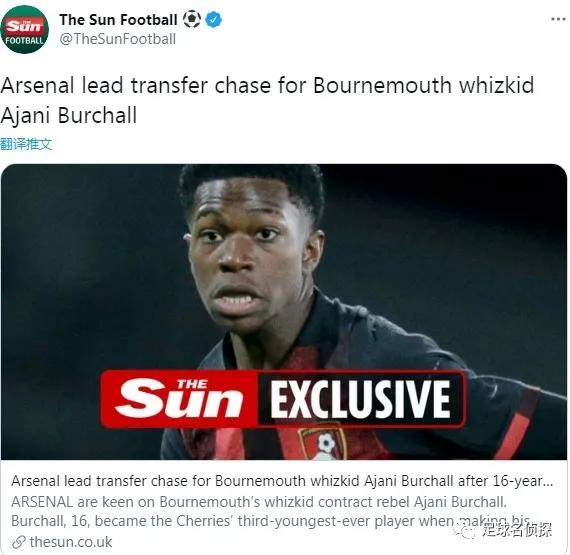
Task: Open The Sun Football profile avatar
Action: 24,30
